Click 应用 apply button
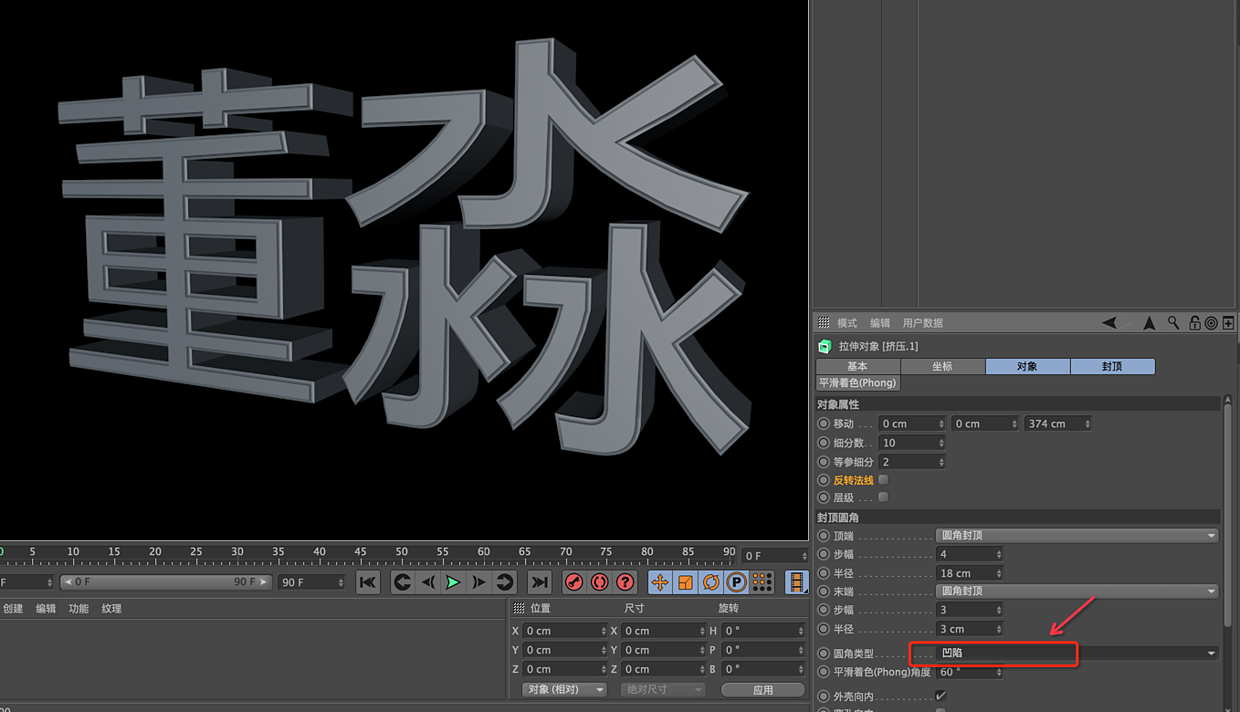1240x712 pixels. coord(763,689)
